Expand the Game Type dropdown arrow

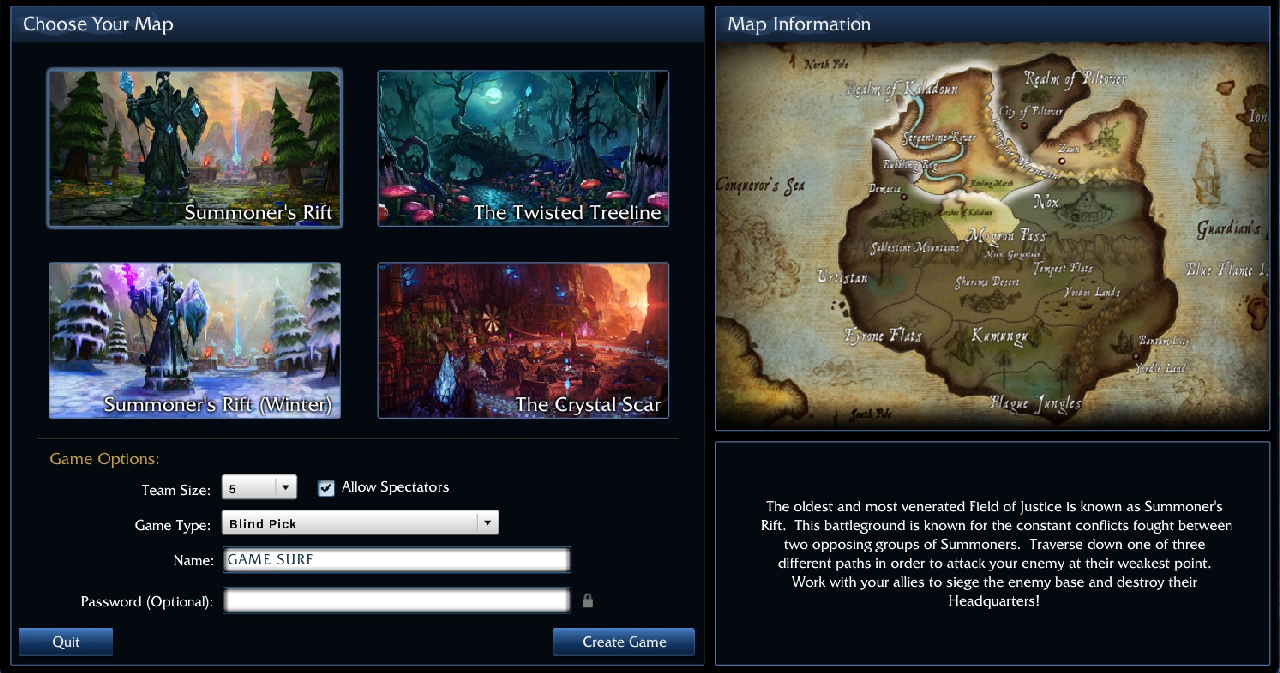(x=487, y=522)
